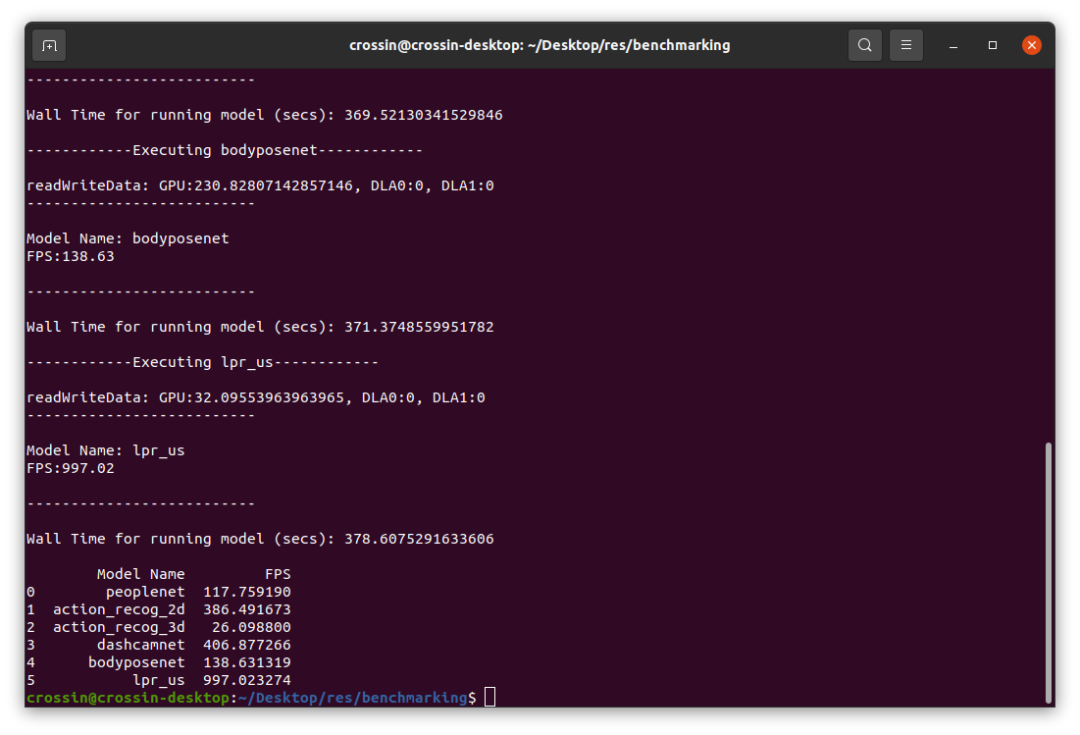Close the terminal window

click(1031, 45)
